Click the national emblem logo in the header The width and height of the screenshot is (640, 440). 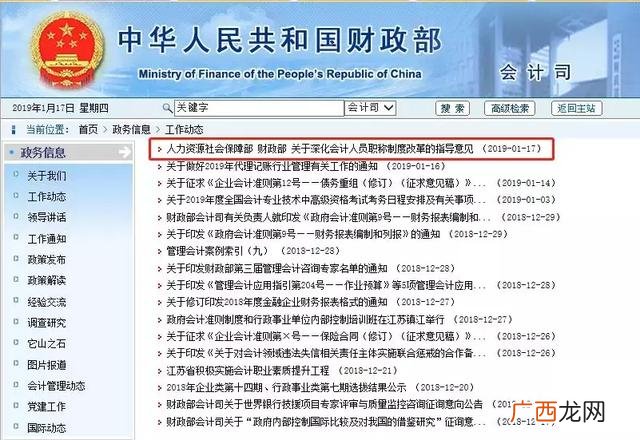tap(68, 50)
